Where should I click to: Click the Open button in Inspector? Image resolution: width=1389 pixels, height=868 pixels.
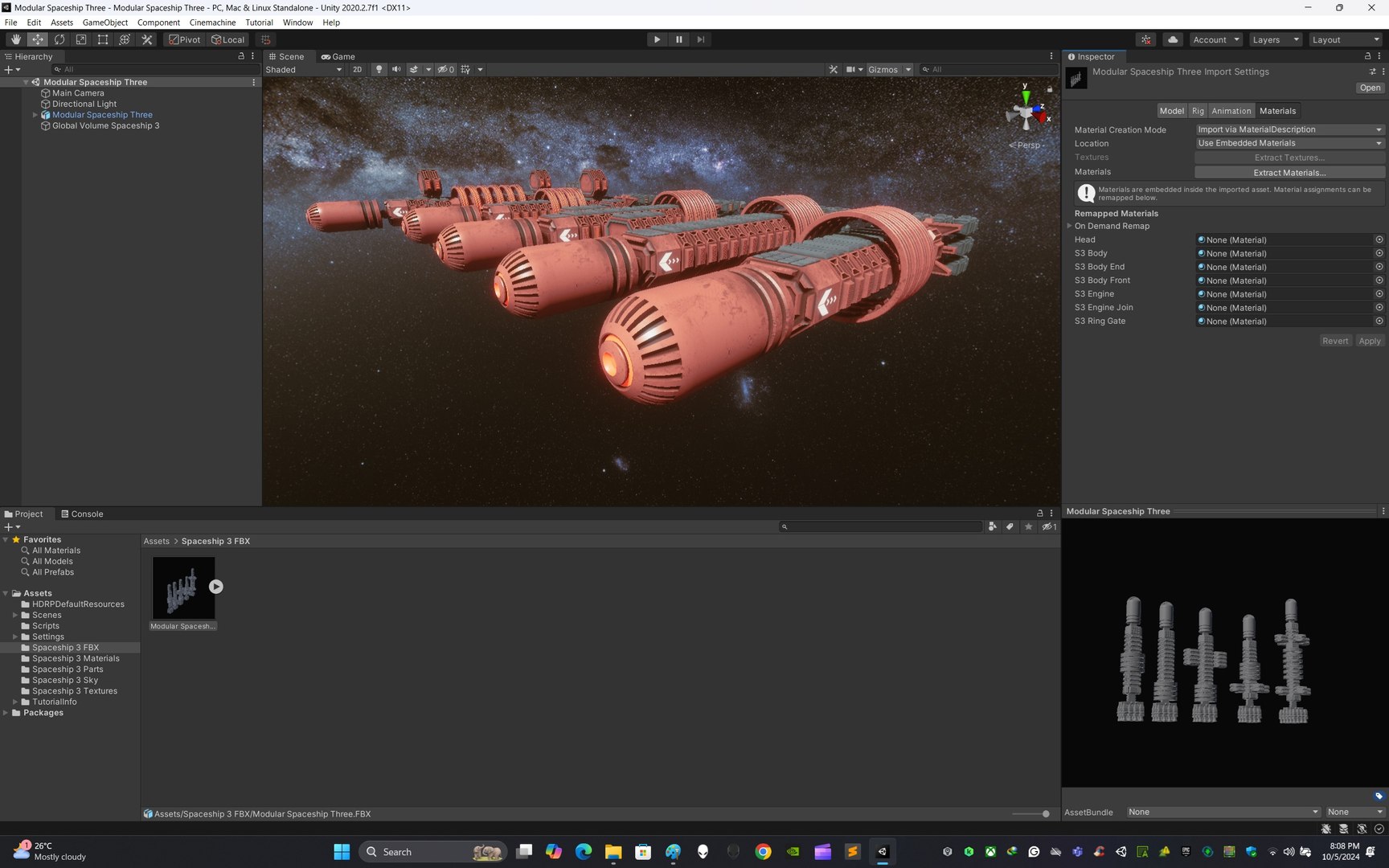(x=1370, y=88)
